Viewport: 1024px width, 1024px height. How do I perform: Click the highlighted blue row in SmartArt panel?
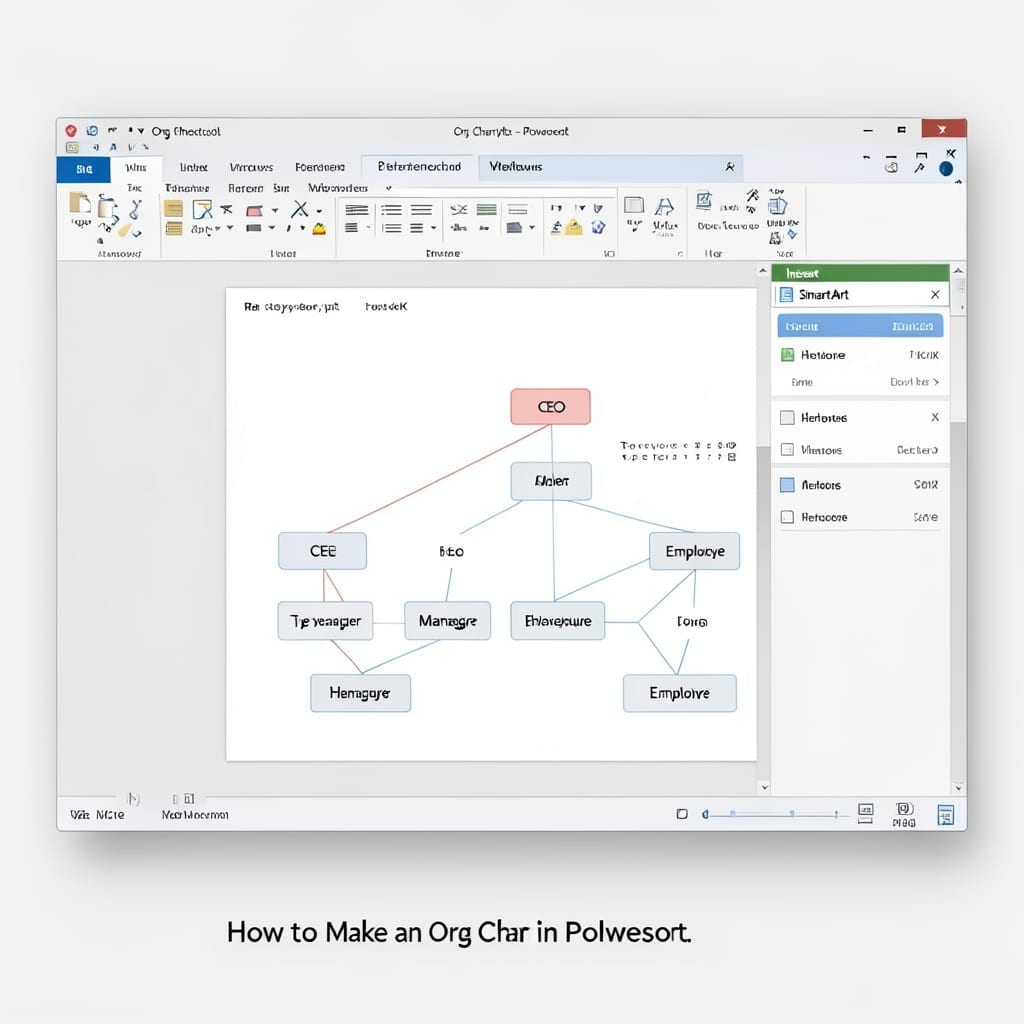pyautogui.click(x=860, y=326)
